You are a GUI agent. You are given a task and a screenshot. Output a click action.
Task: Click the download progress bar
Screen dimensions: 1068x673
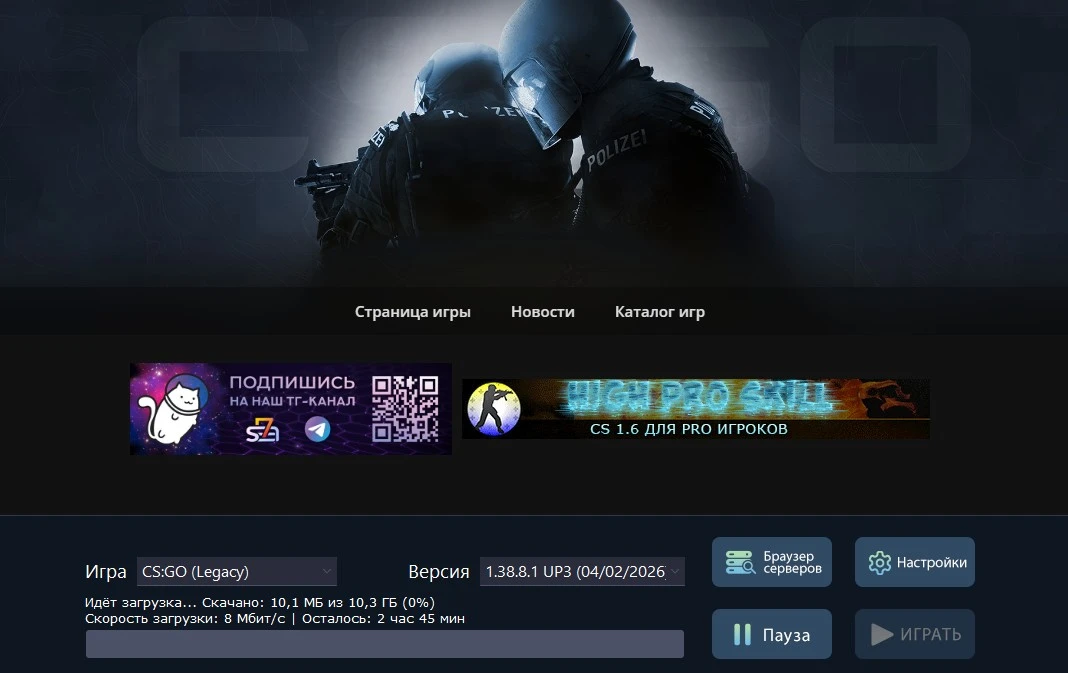click(x=385, y=644)
